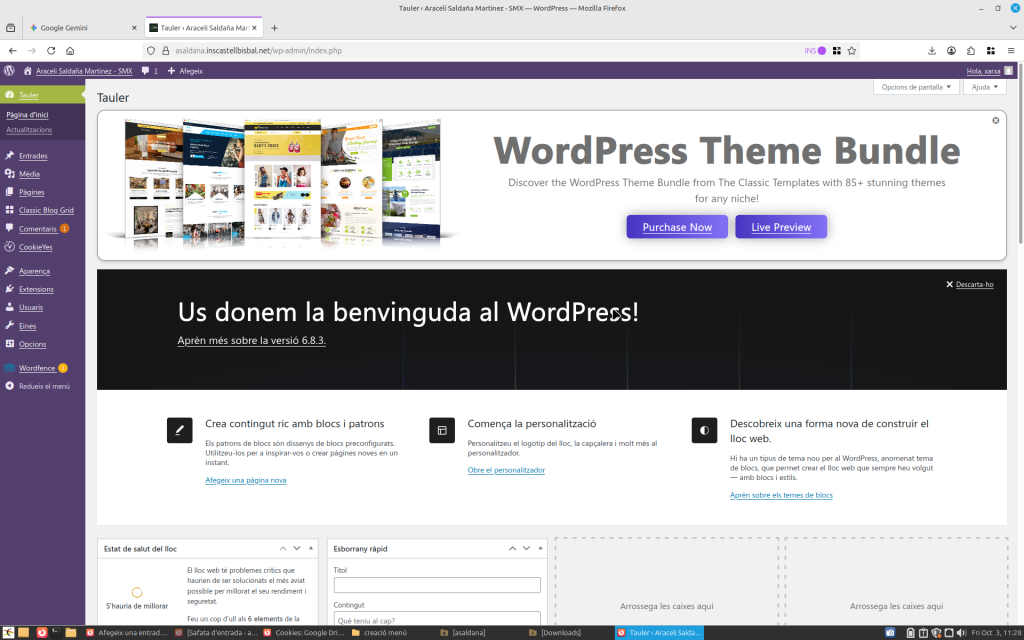Reload page with browser refresh button
1024x640 pixels.
(x=51, y=50)
